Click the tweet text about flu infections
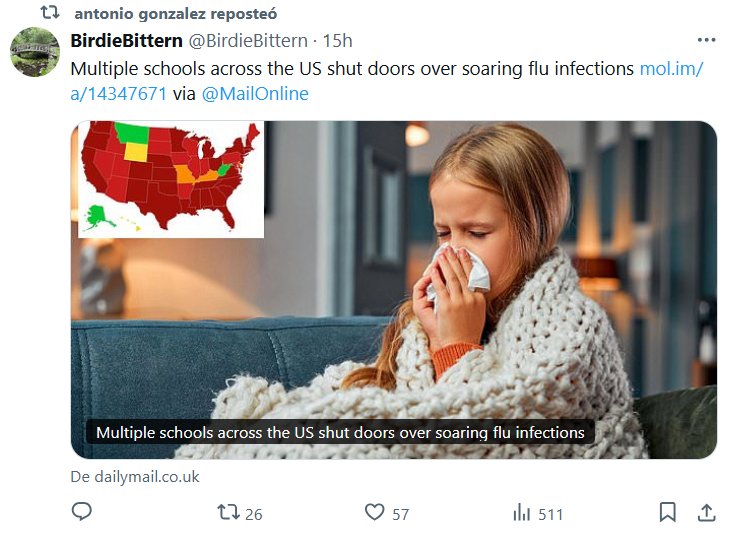This screenshot has width=734, height=536. coord(350,69)
